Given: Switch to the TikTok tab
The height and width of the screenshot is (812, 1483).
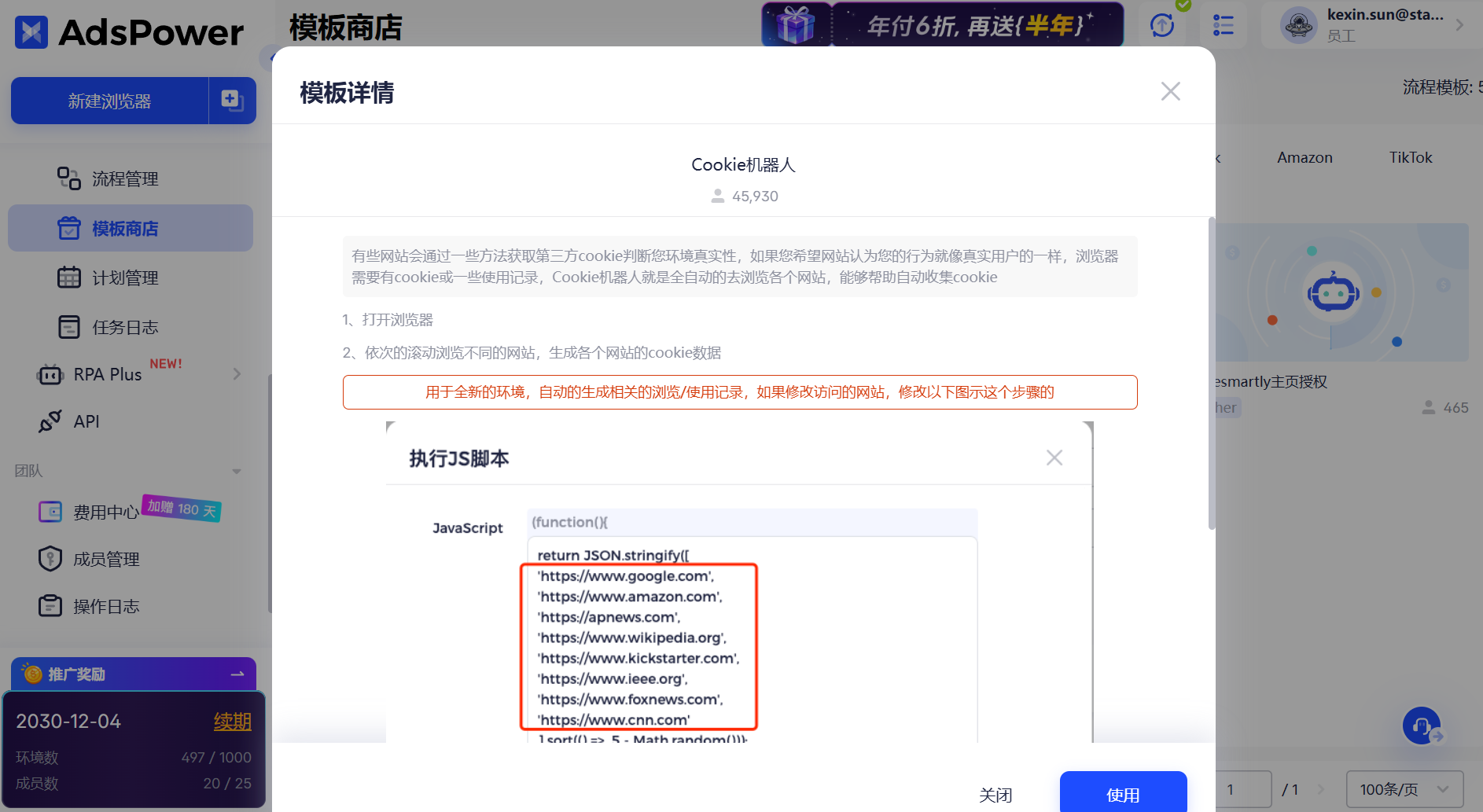Looking at the screenshot, I should [x=1410, y=157].
